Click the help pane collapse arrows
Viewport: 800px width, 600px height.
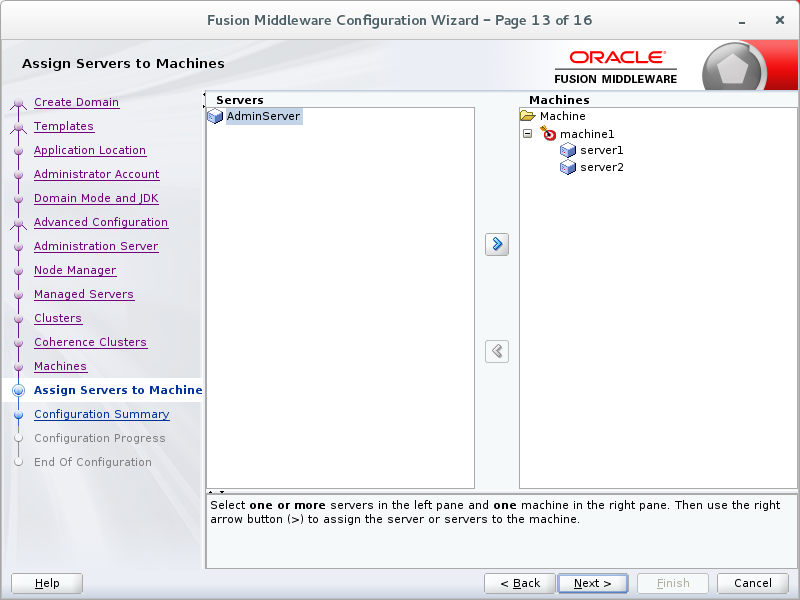(218, 492)
